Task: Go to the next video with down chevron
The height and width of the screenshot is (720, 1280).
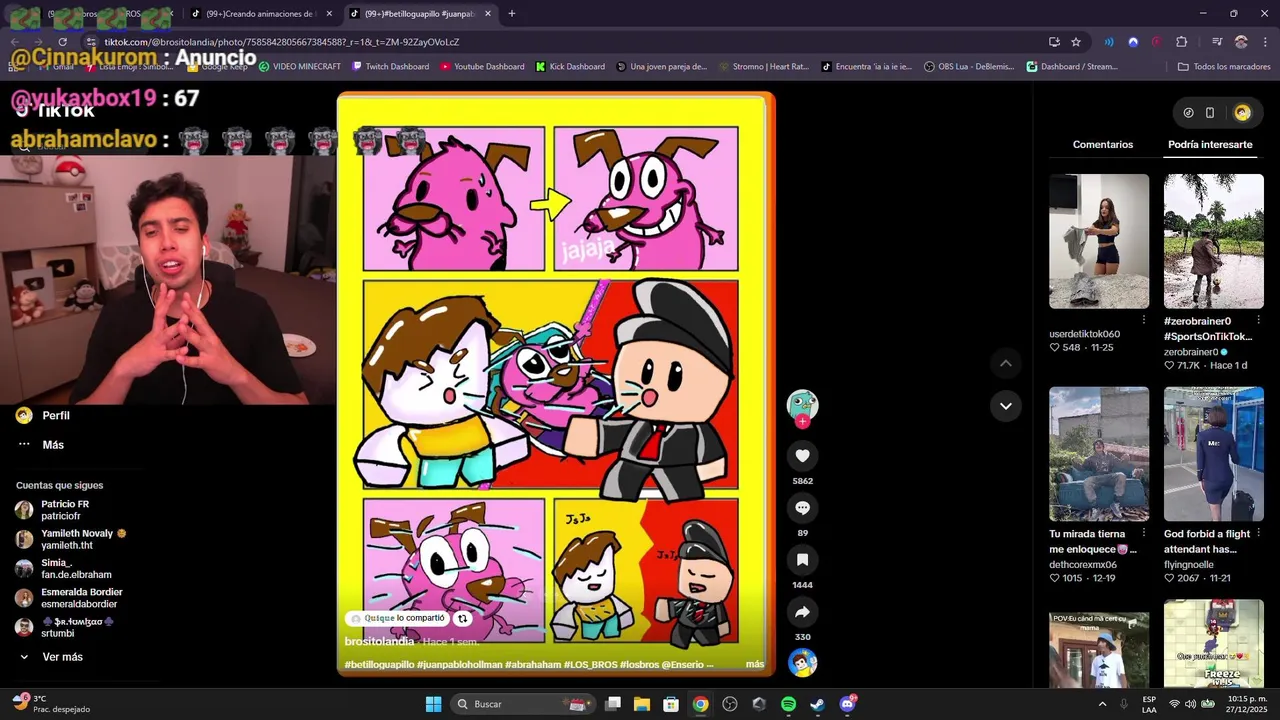Action: [1006, 405]
